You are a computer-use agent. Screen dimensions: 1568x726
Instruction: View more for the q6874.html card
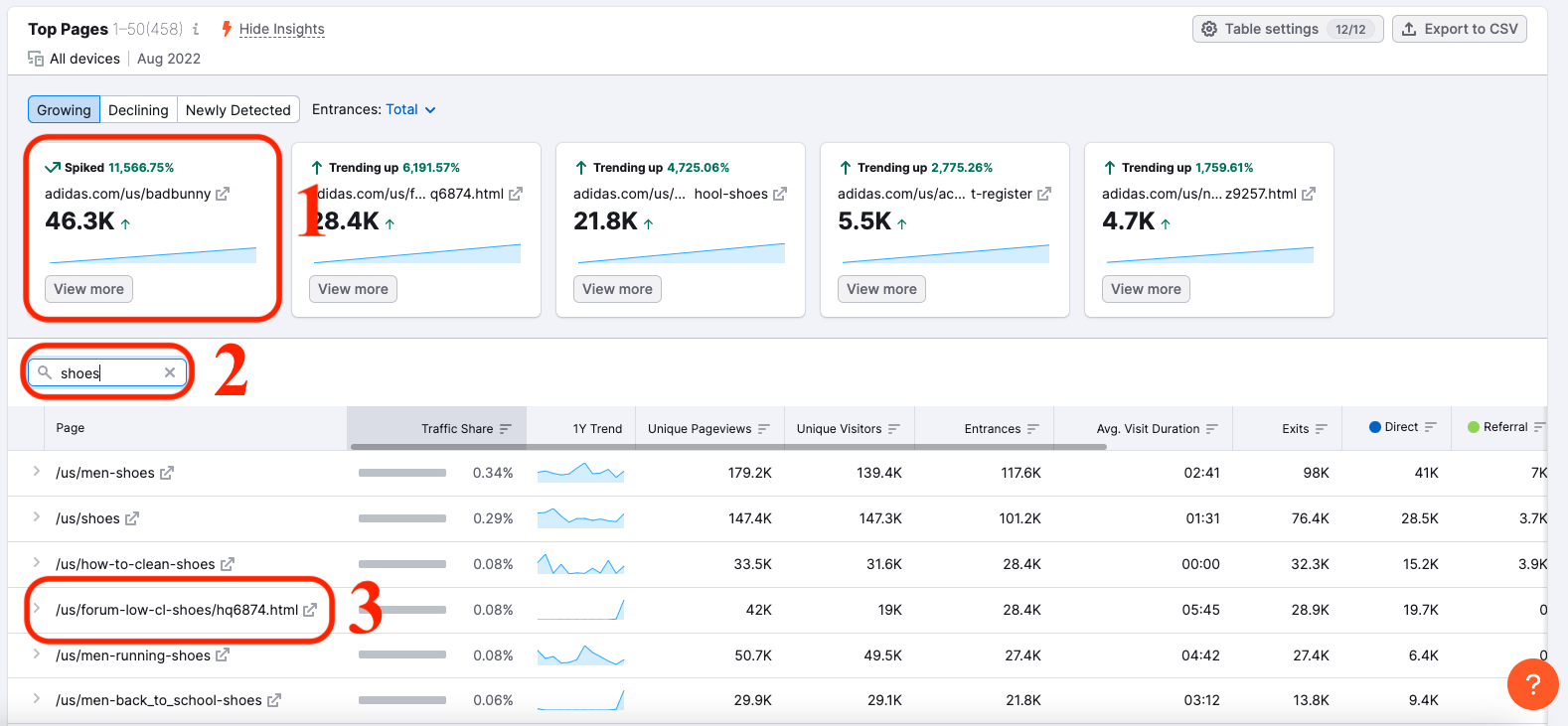click(x=353, y=289)
